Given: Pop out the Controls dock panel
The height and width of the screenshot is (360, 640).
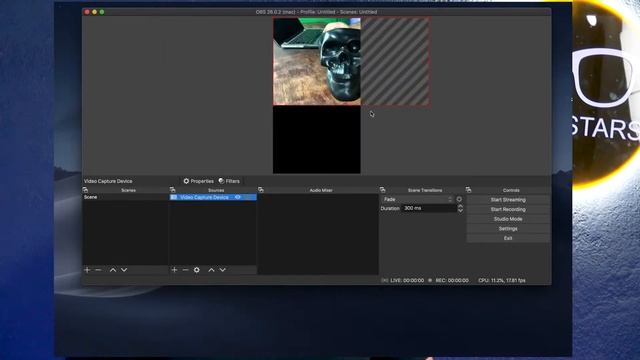Looking at the screenshot, I should pos(469,190).
